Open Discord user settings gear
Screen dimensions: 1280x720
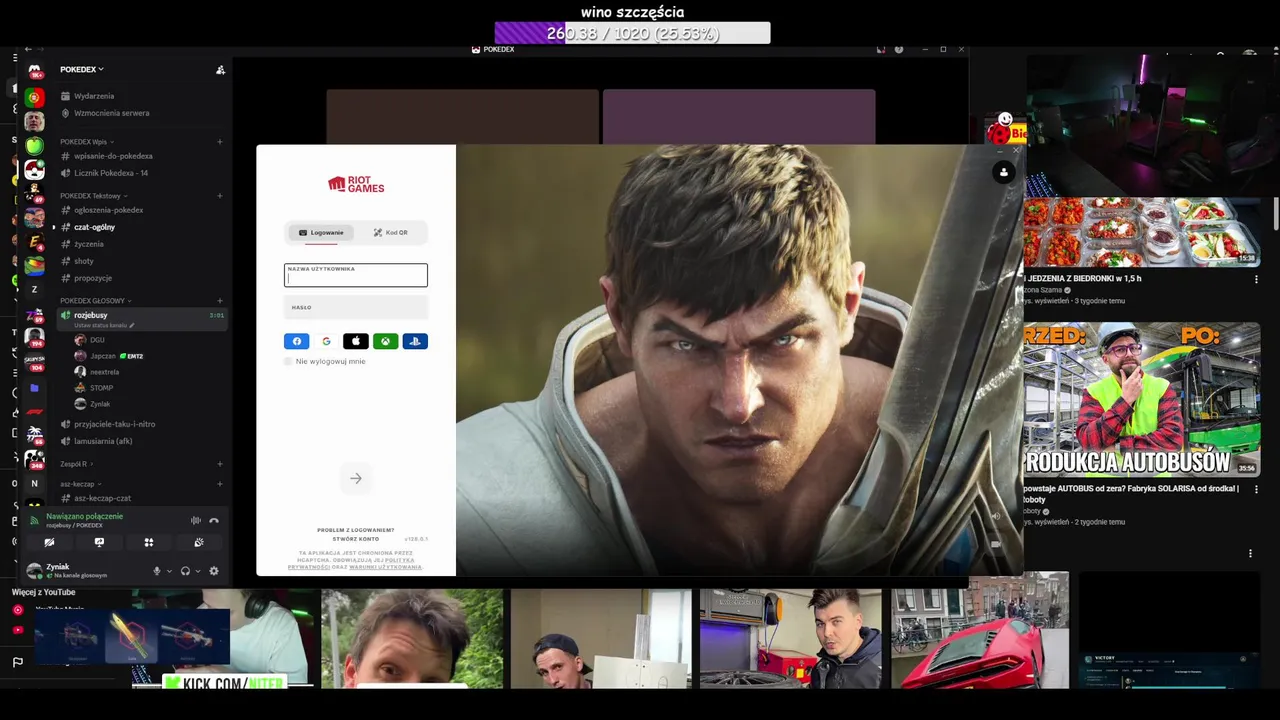click(214, 571)
